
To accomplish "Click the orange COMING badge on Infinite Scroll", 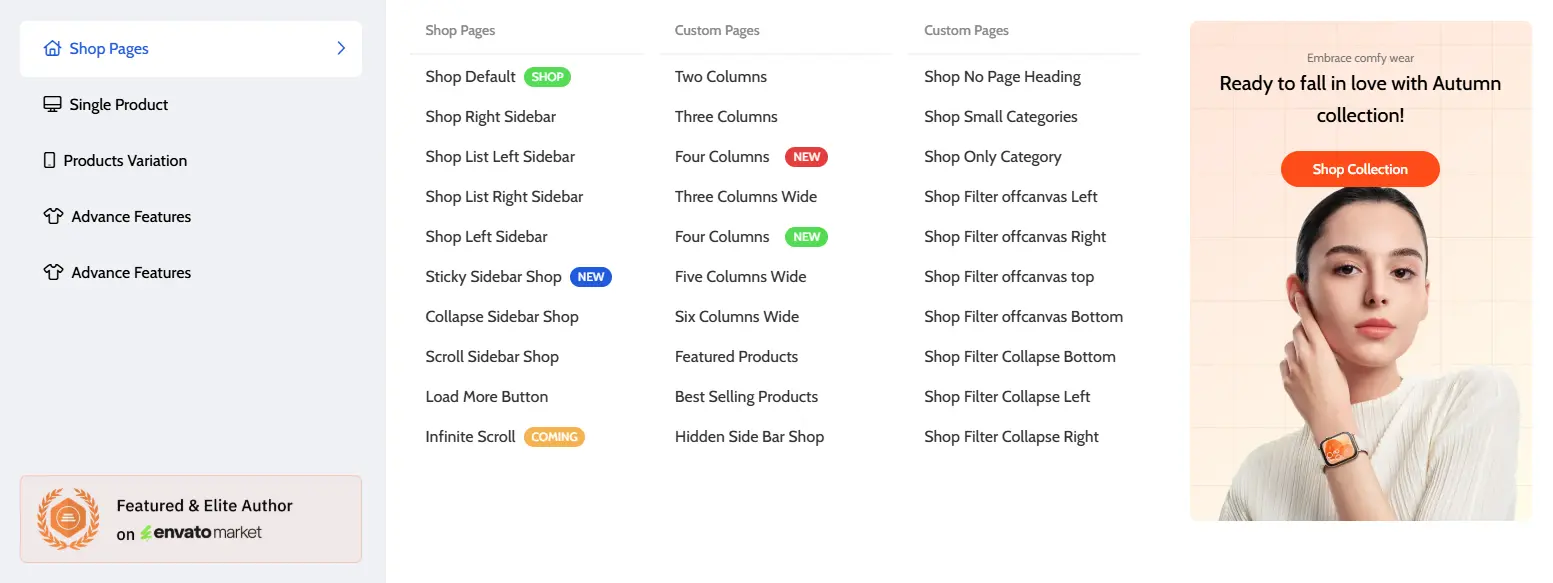I will 554,437.
